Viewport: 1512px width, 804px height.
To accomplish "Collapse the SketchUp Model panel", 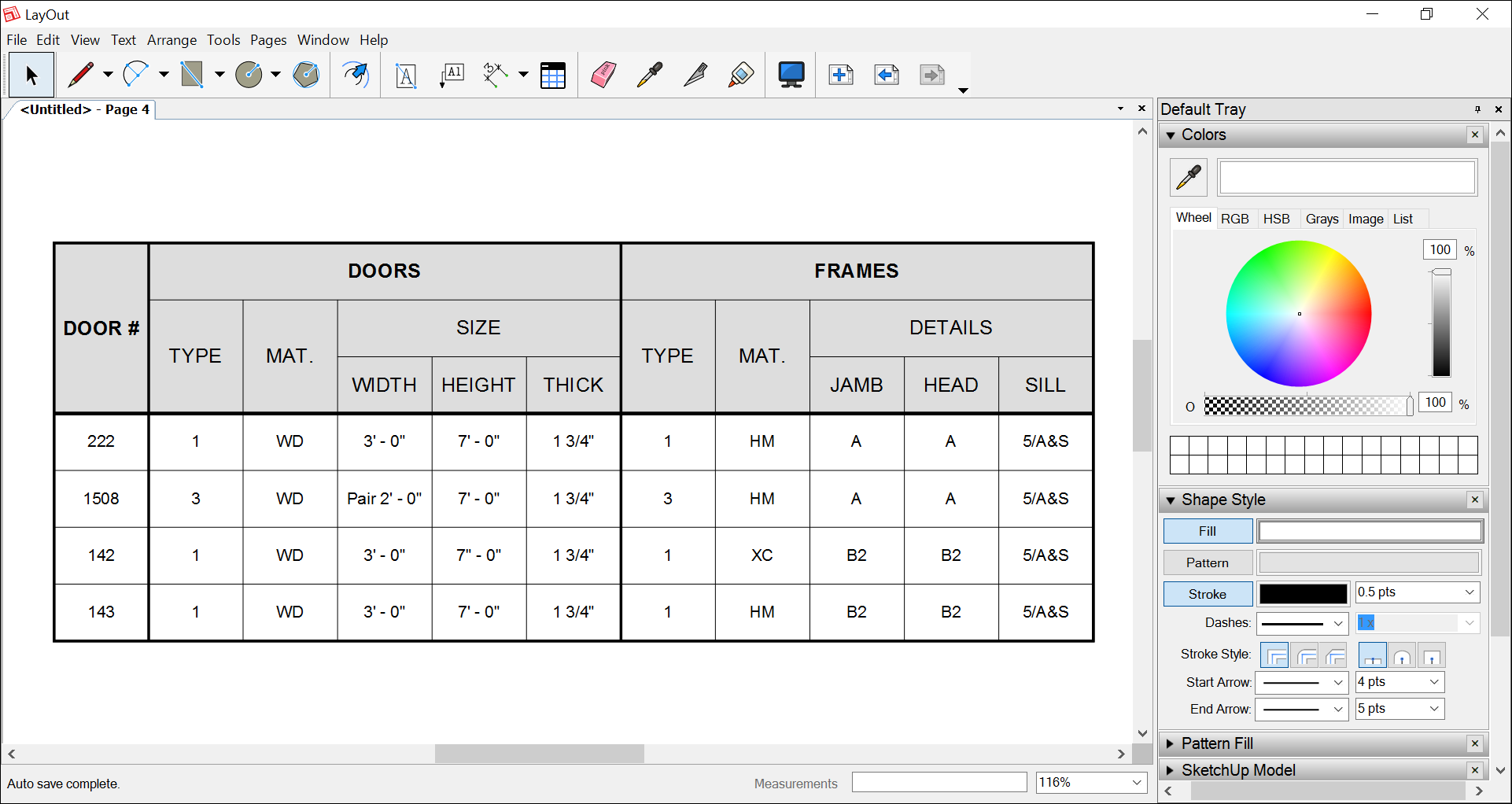I will coord(1170,770).
